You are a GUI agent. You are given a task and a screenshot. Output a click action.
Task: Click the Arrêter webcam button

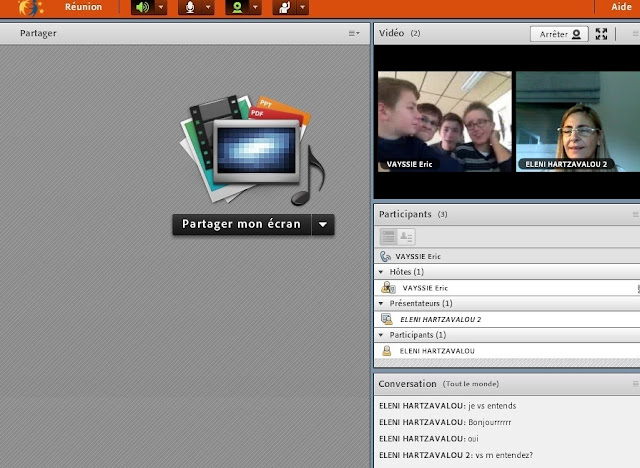pos(559,34)
